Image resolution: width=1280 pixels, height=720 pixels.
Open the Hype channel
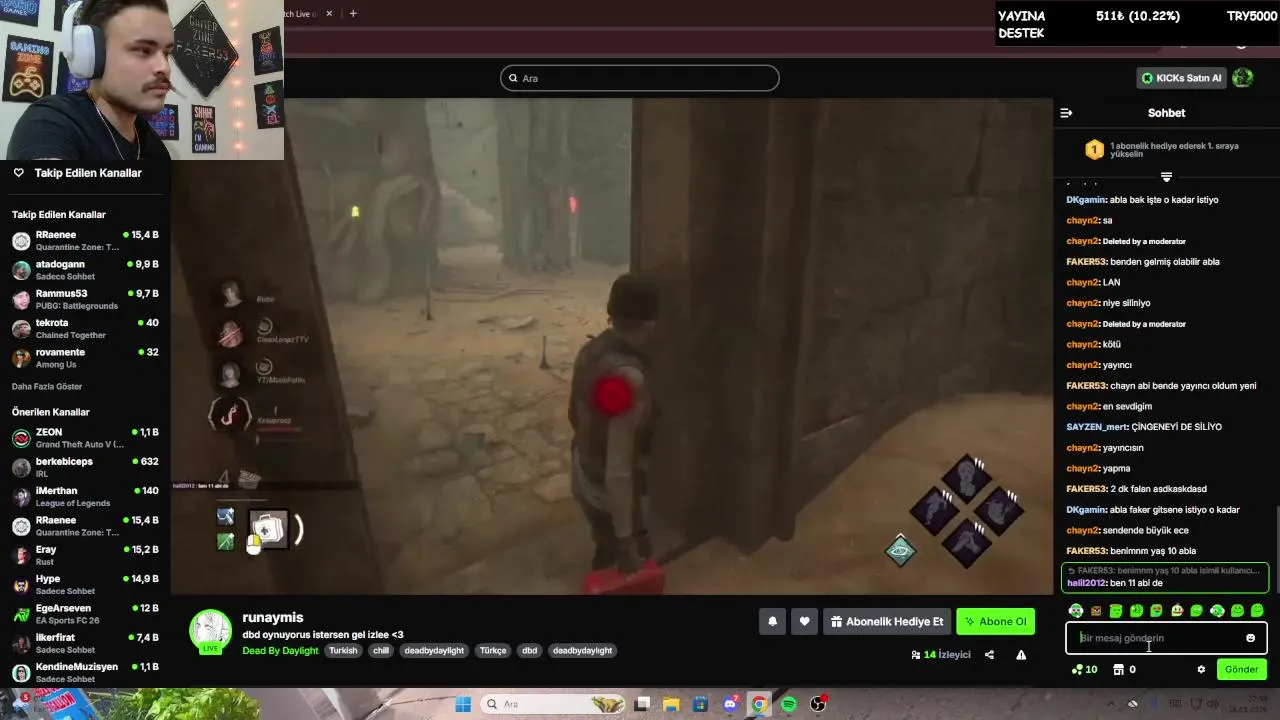85,584
